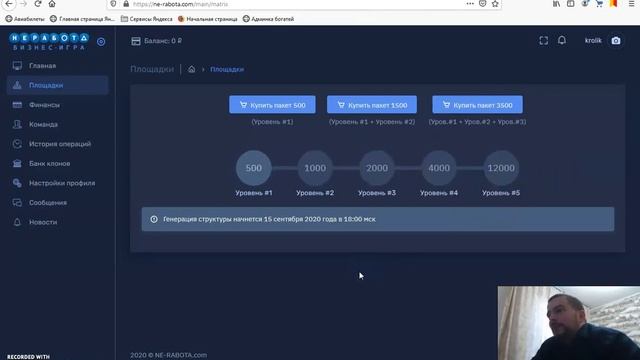Click Купить пакет 1500 button
This screenshot has height=360, width=640.
[x=372, y=105]
